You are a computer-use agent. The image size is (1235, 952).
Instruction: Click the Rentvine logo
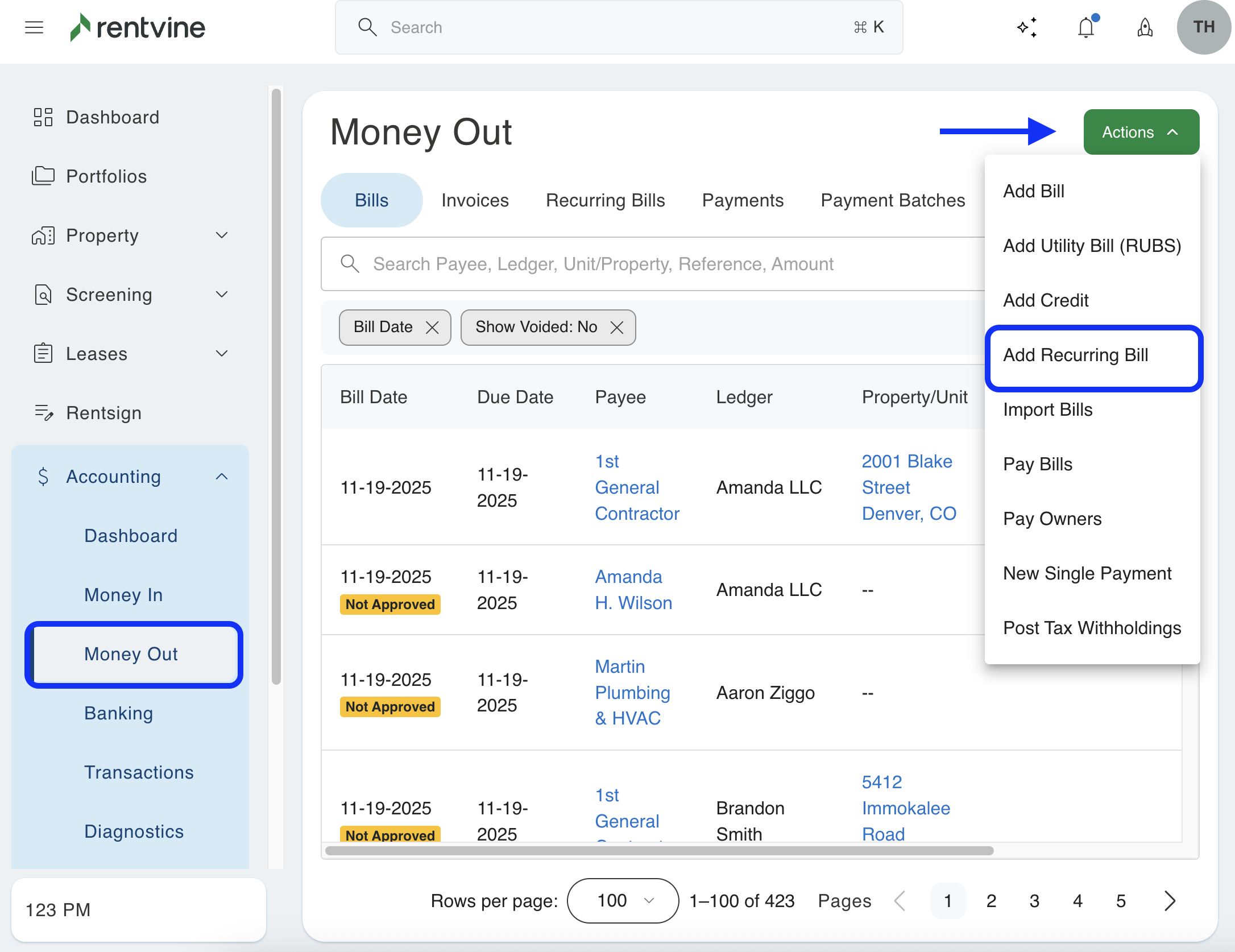pyautogui.click(x=138, y=27)
